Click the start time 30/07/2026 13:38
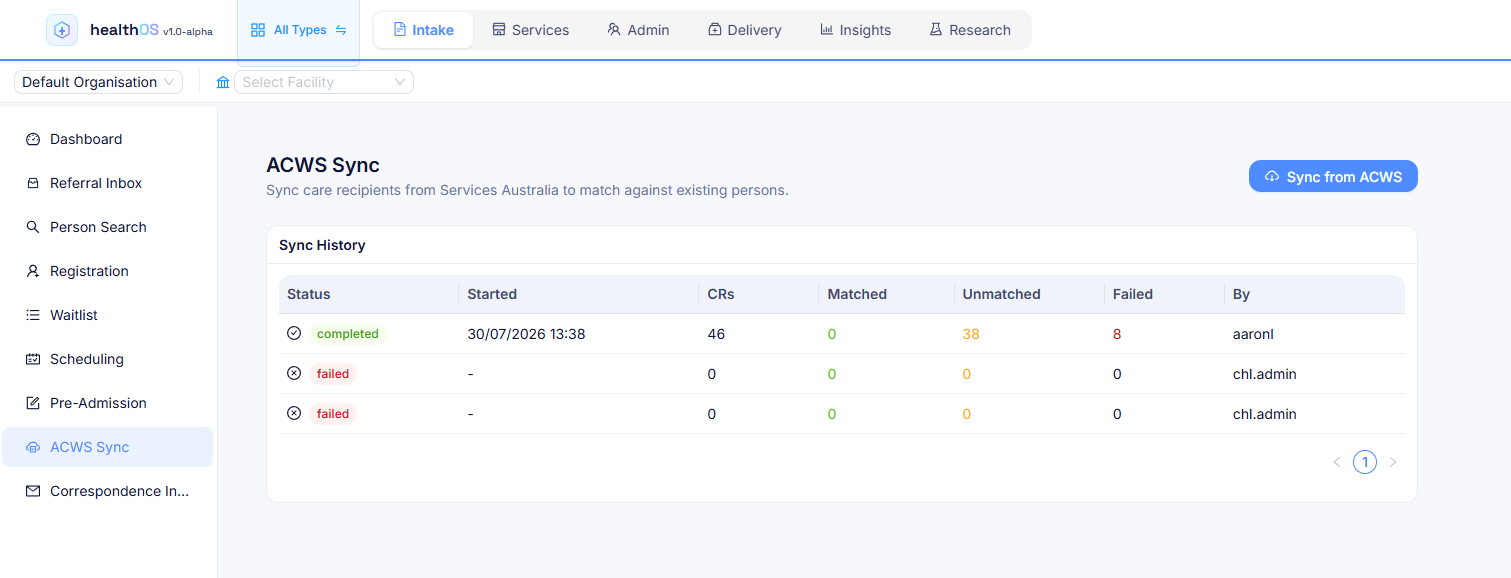Viewport: 1511px width, 578px height. (526, 334)
